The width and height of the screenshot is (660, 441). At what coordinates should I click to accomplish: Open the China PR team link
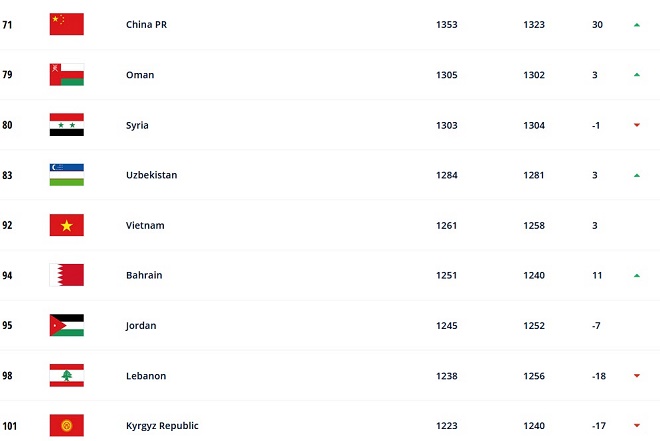tap(146, 24)
